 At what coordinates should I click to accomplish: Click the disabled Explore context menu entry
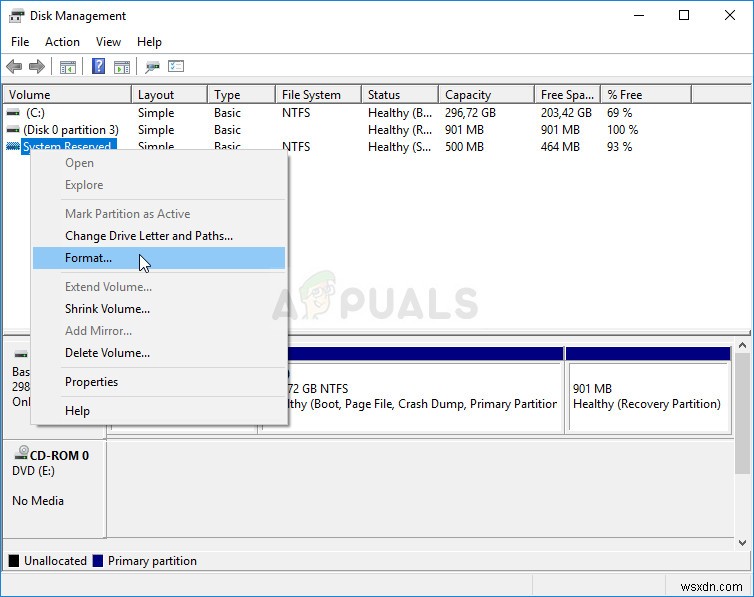click(x=159, y=185)
